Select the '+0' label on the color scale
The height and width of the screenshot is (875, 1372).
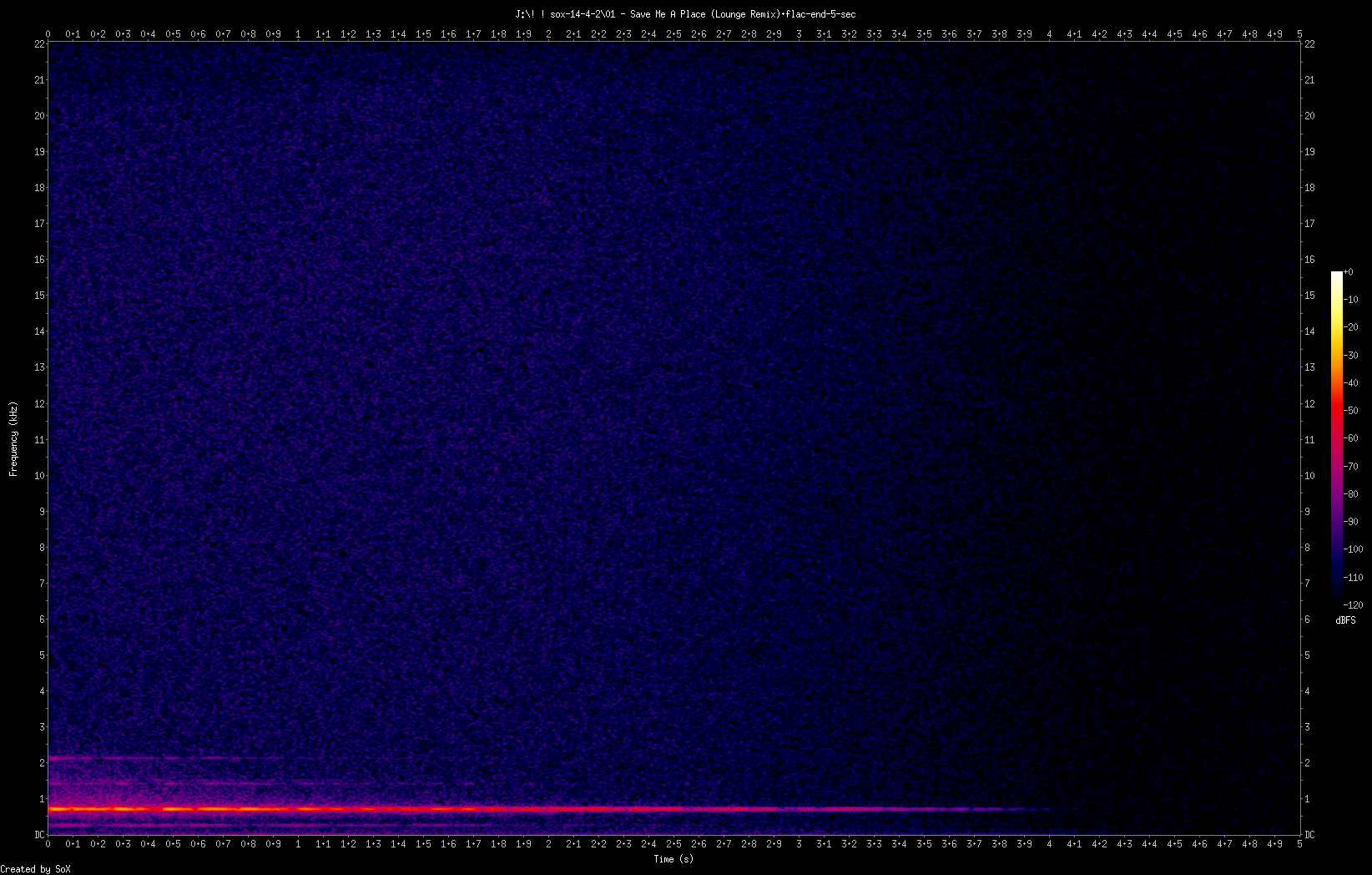coord(1349,272)
